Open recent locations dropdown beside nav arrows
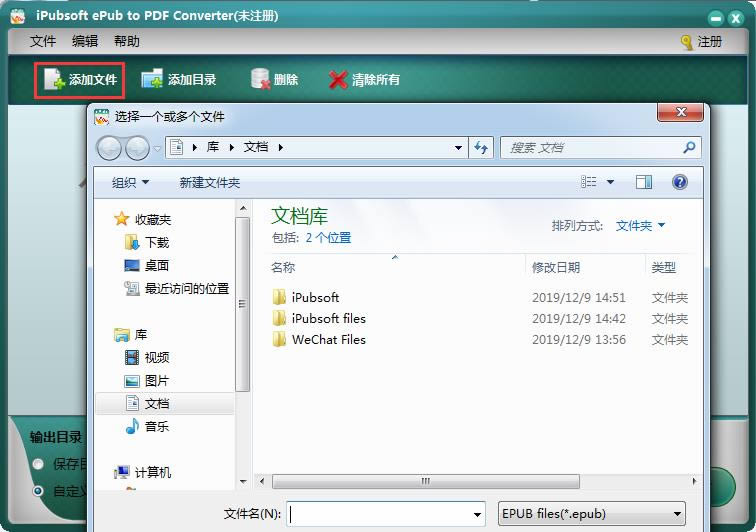 coord(157,149)
